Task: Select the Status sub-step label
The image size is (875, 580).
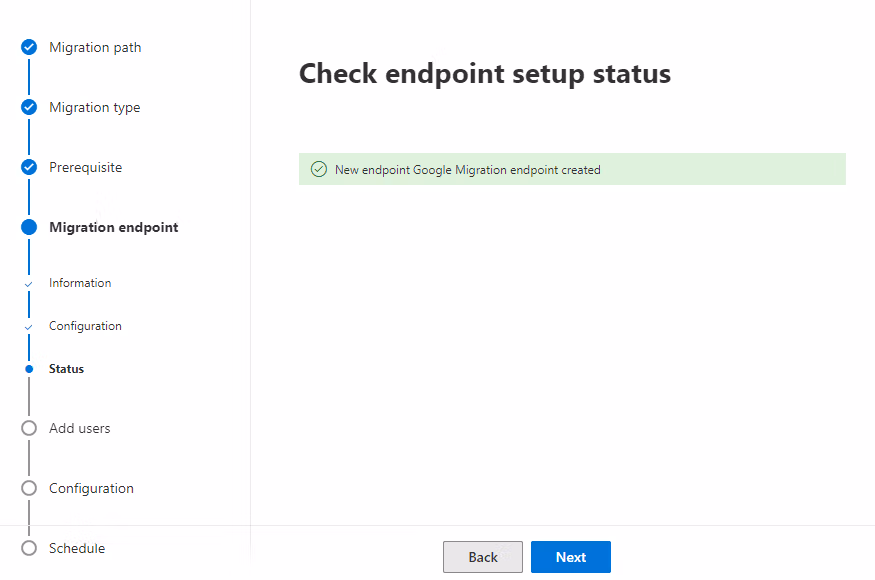Action: [x=66, y=369]
